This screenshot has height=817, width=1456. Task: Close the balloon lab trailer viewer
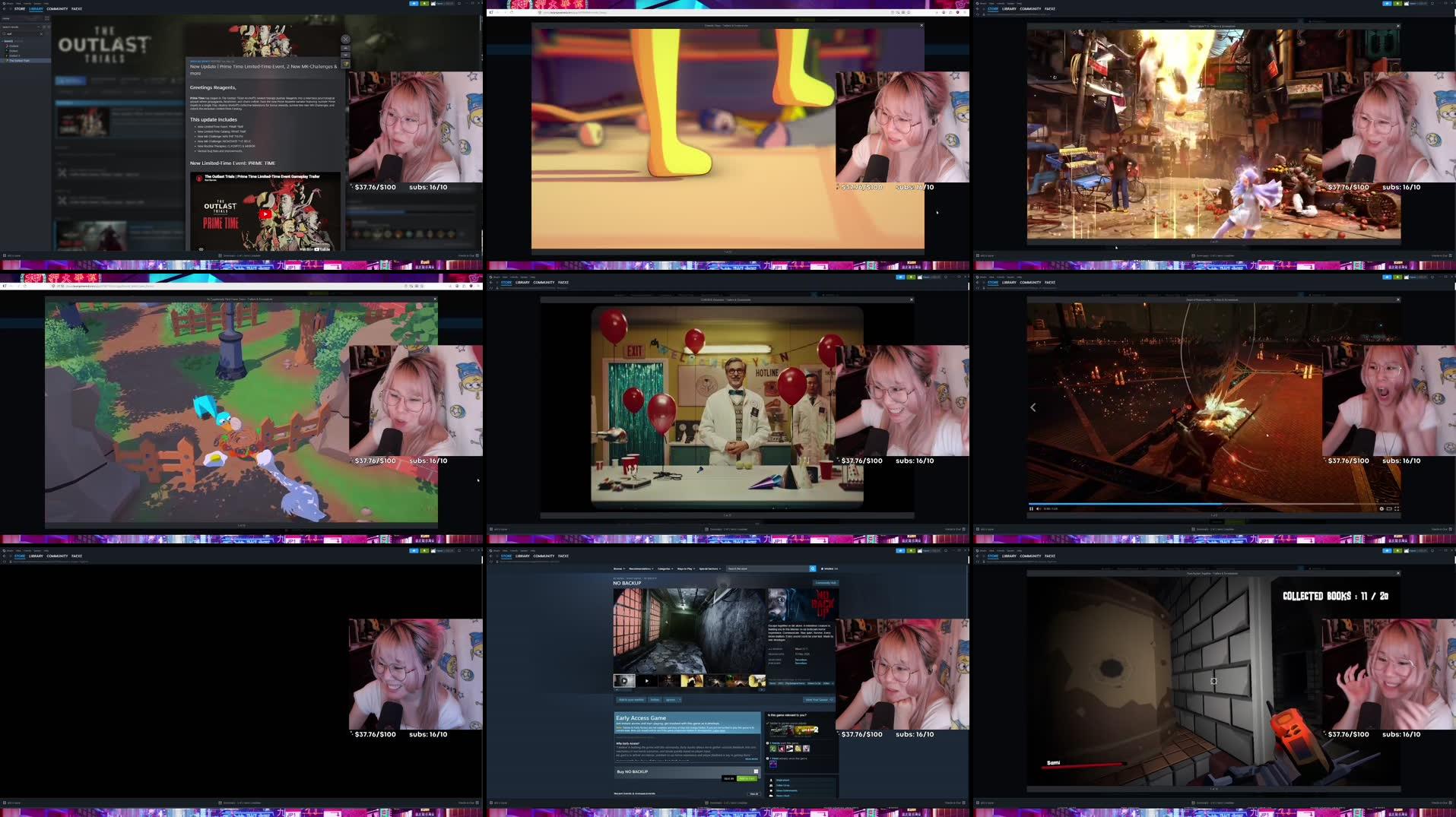(x=911, y=299)
